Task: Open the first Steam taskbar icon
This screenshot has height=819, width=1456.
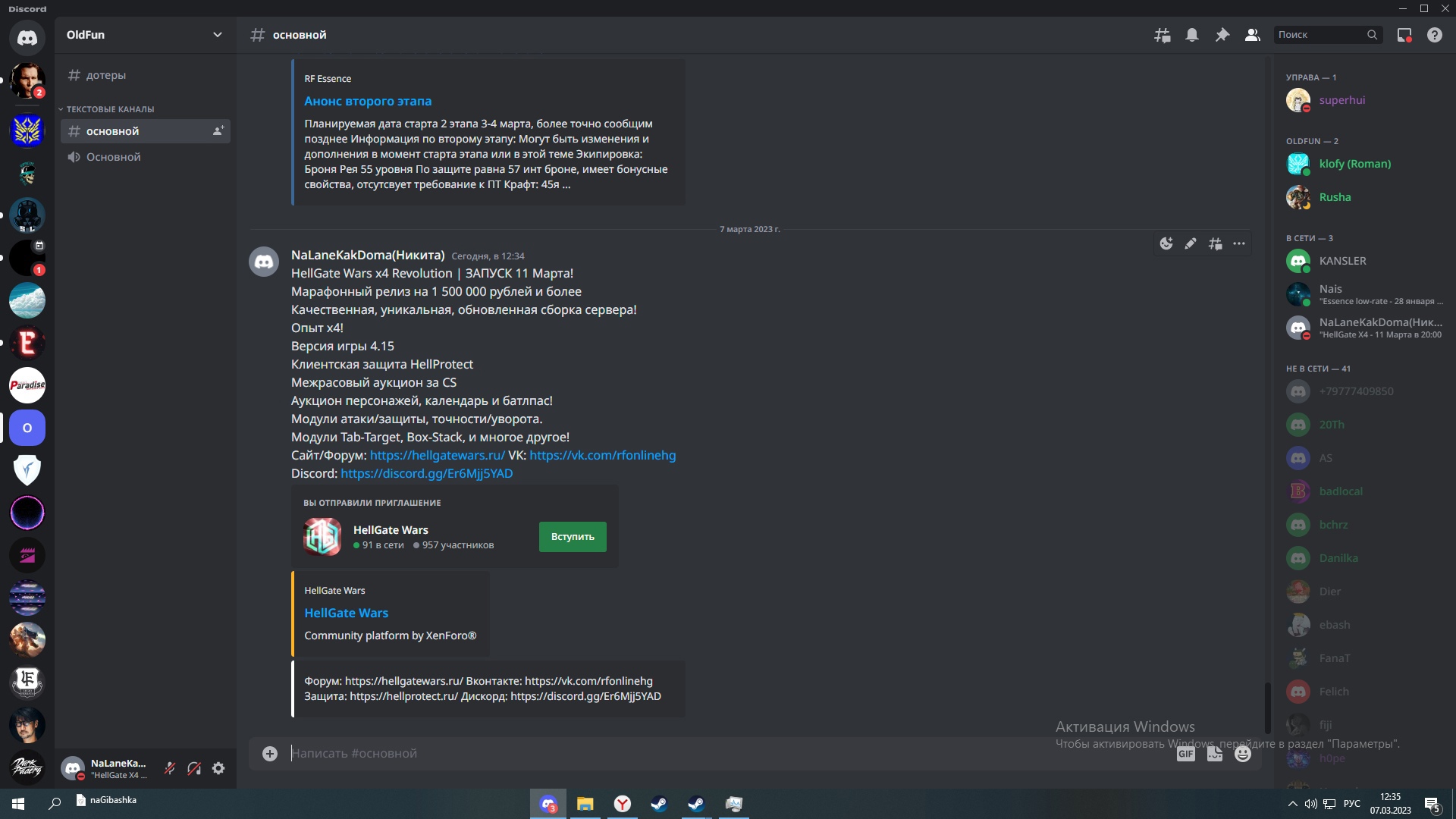Action: tap(659, 804)
